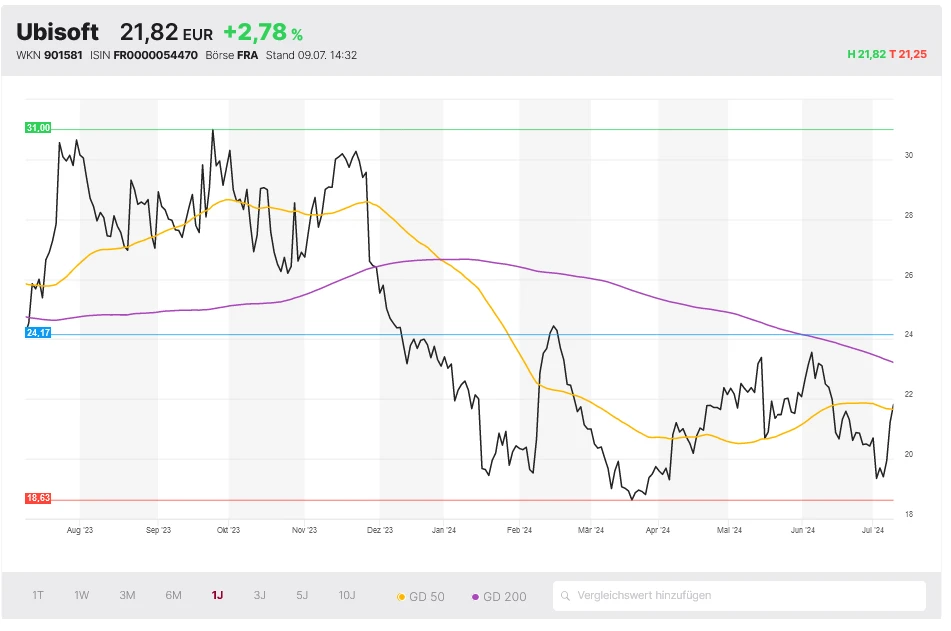Show the 3M time period
951x631 pixels.
(x=127, y=596)
